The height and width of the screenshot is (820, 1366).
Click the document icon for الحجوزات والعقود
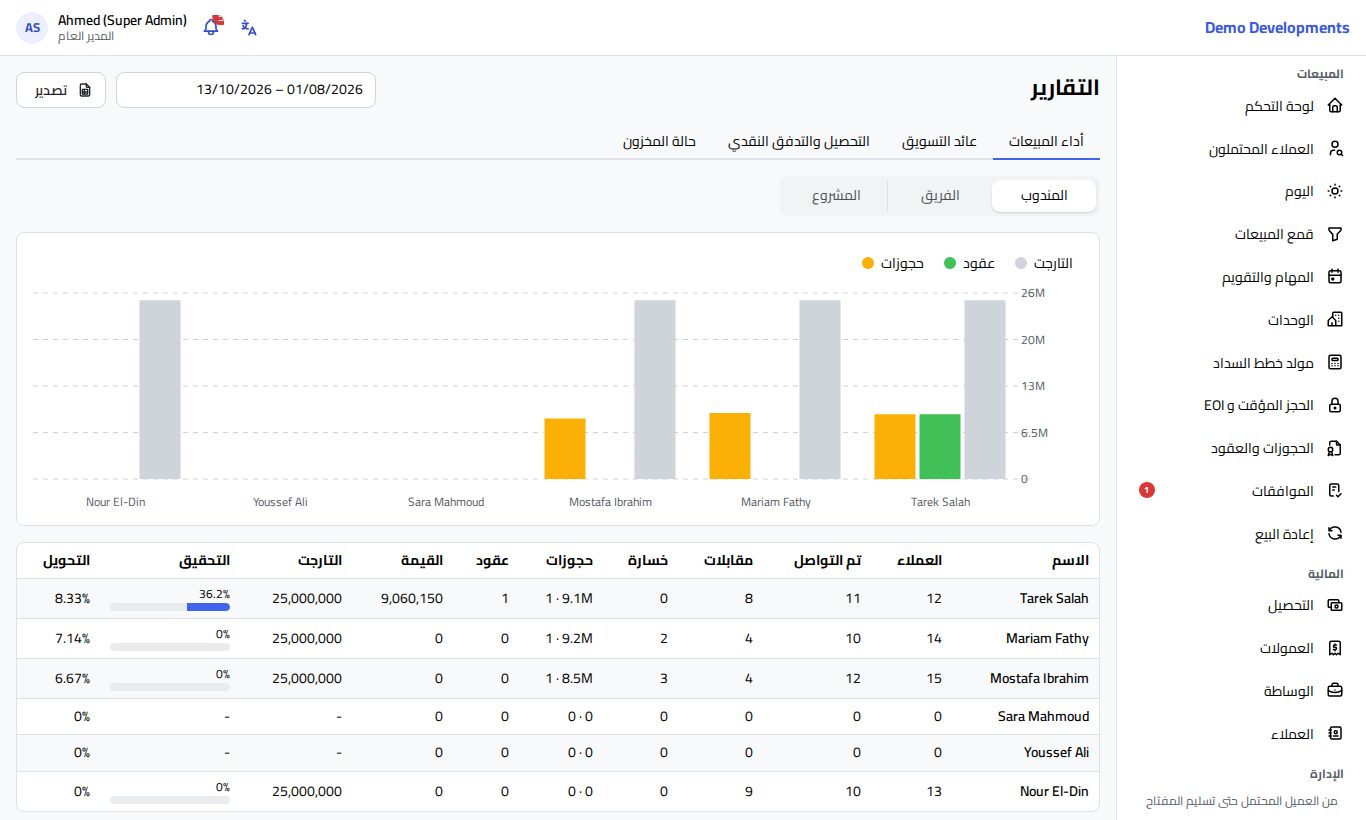1334,448
